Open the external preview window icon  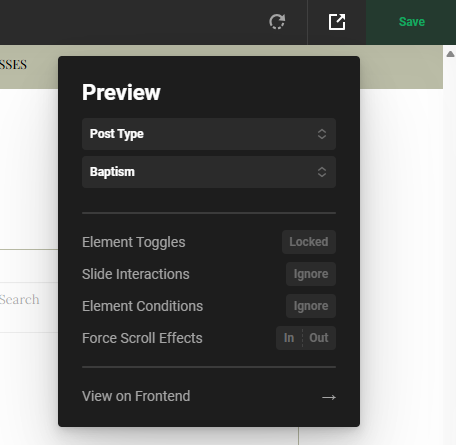click(337, 22)
